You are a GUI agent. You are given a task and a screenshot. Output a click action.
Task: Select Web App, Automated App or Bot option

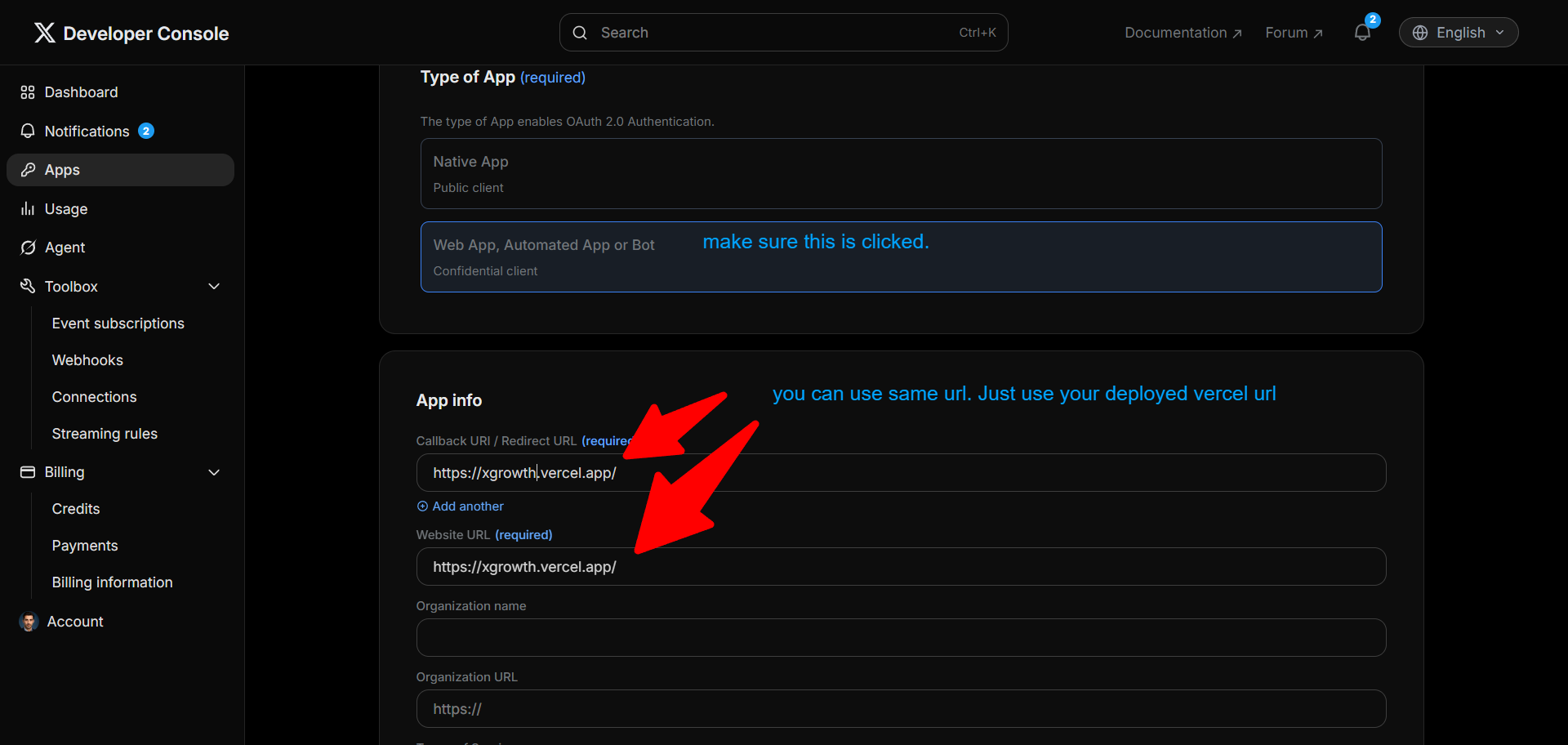(901, 257)
